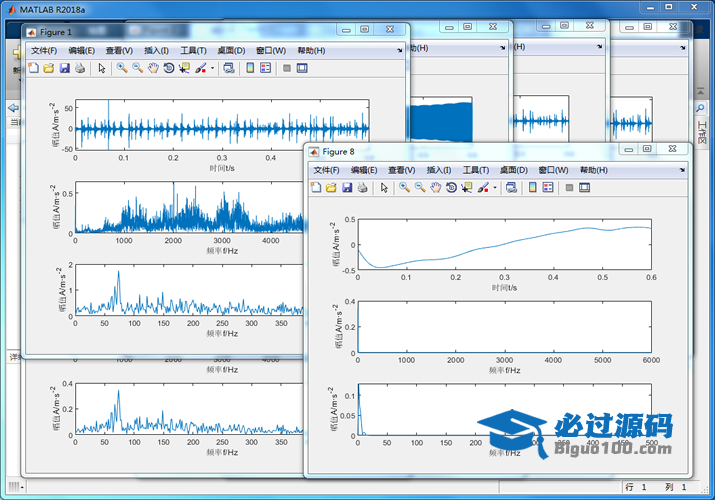Open 文件(F) menu in Figure 1
Image resolution: width=715 pixels, height=500 pixels.
point(44,51)
